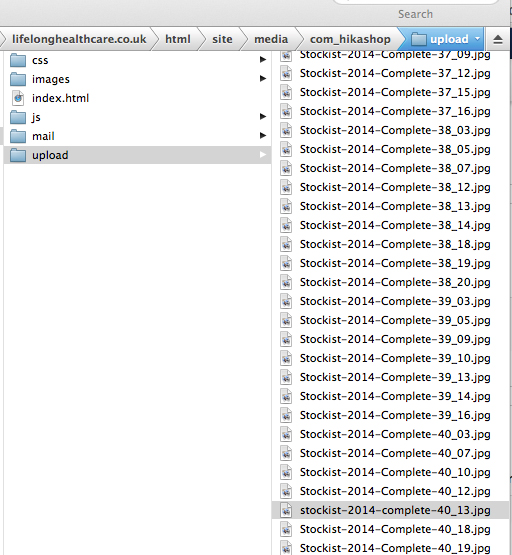
Task: Select file Stockist-2014-Complete-37_16.jpg
Action: pos(395,111)
